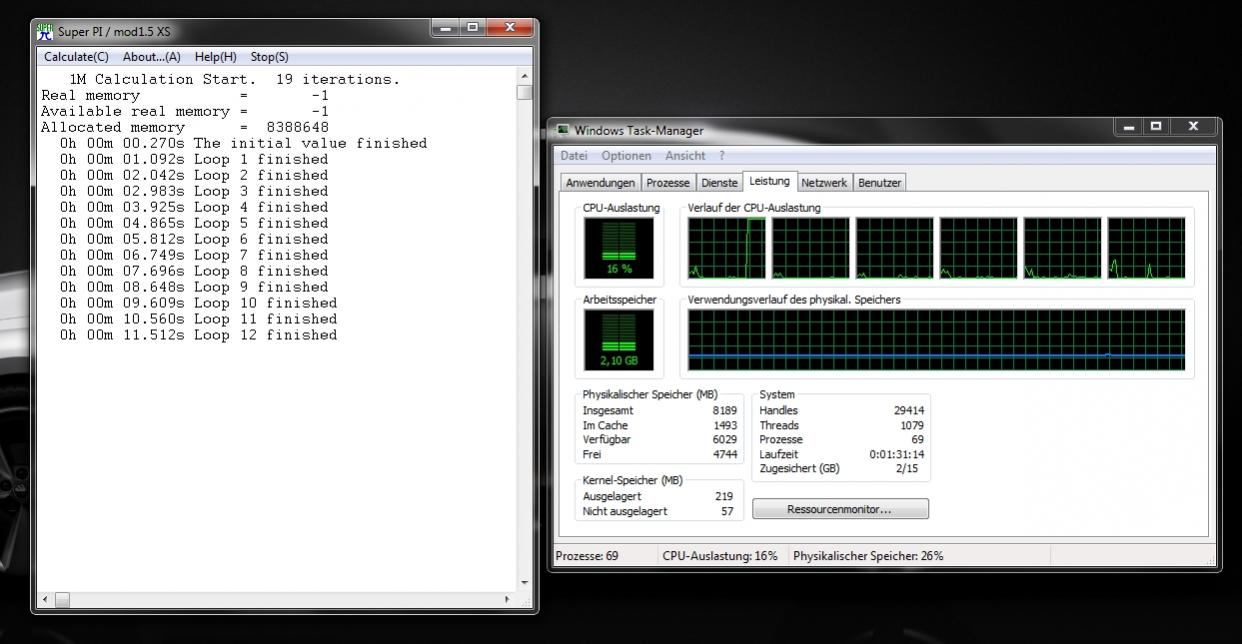The image size is (1242, 644).
Task: Click status bar 'Physikalischer Speicher: 26%'
Action: (868, 556)
